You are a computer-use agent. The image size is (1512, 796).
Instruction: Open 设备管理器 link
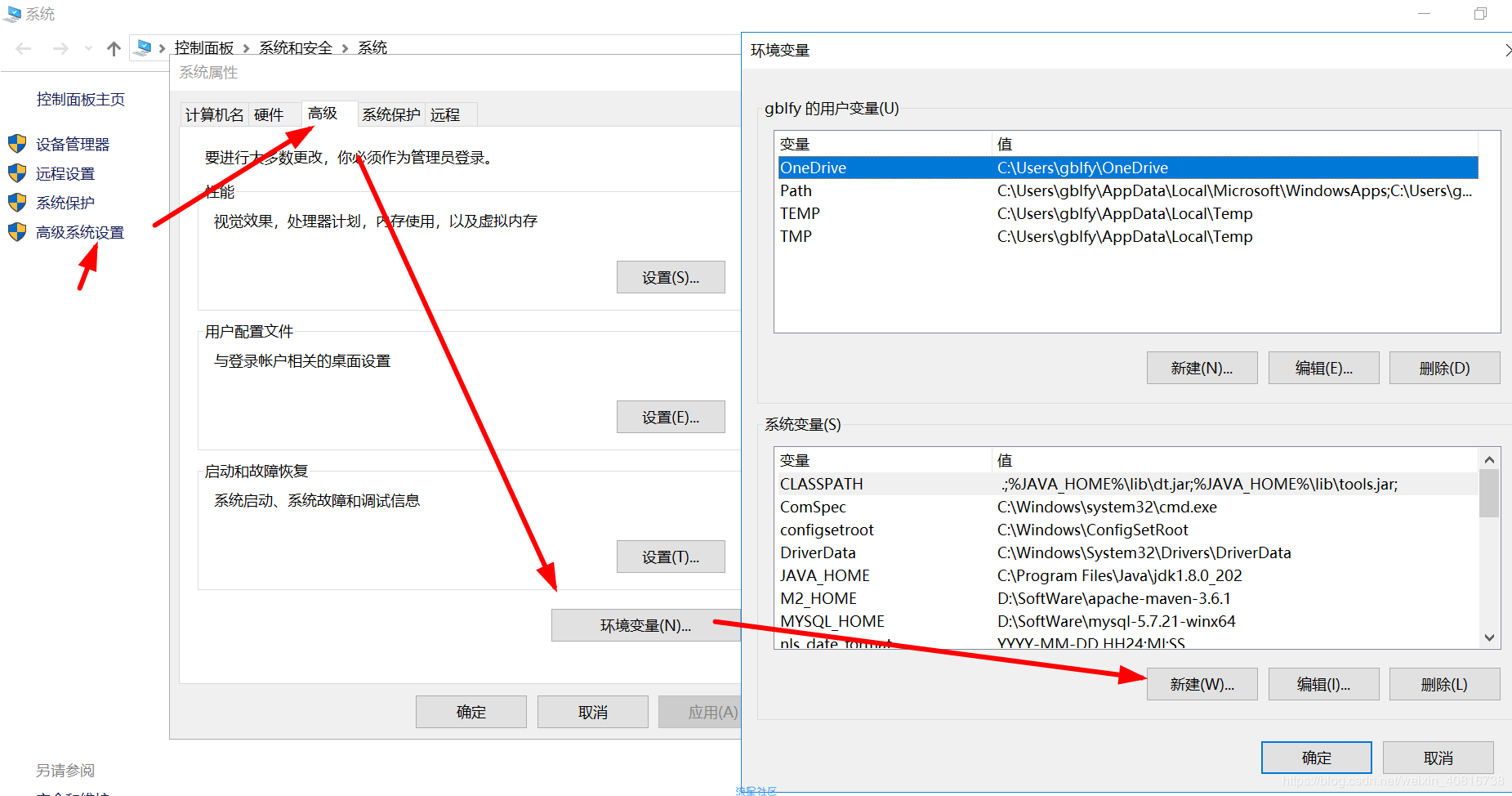73,145
